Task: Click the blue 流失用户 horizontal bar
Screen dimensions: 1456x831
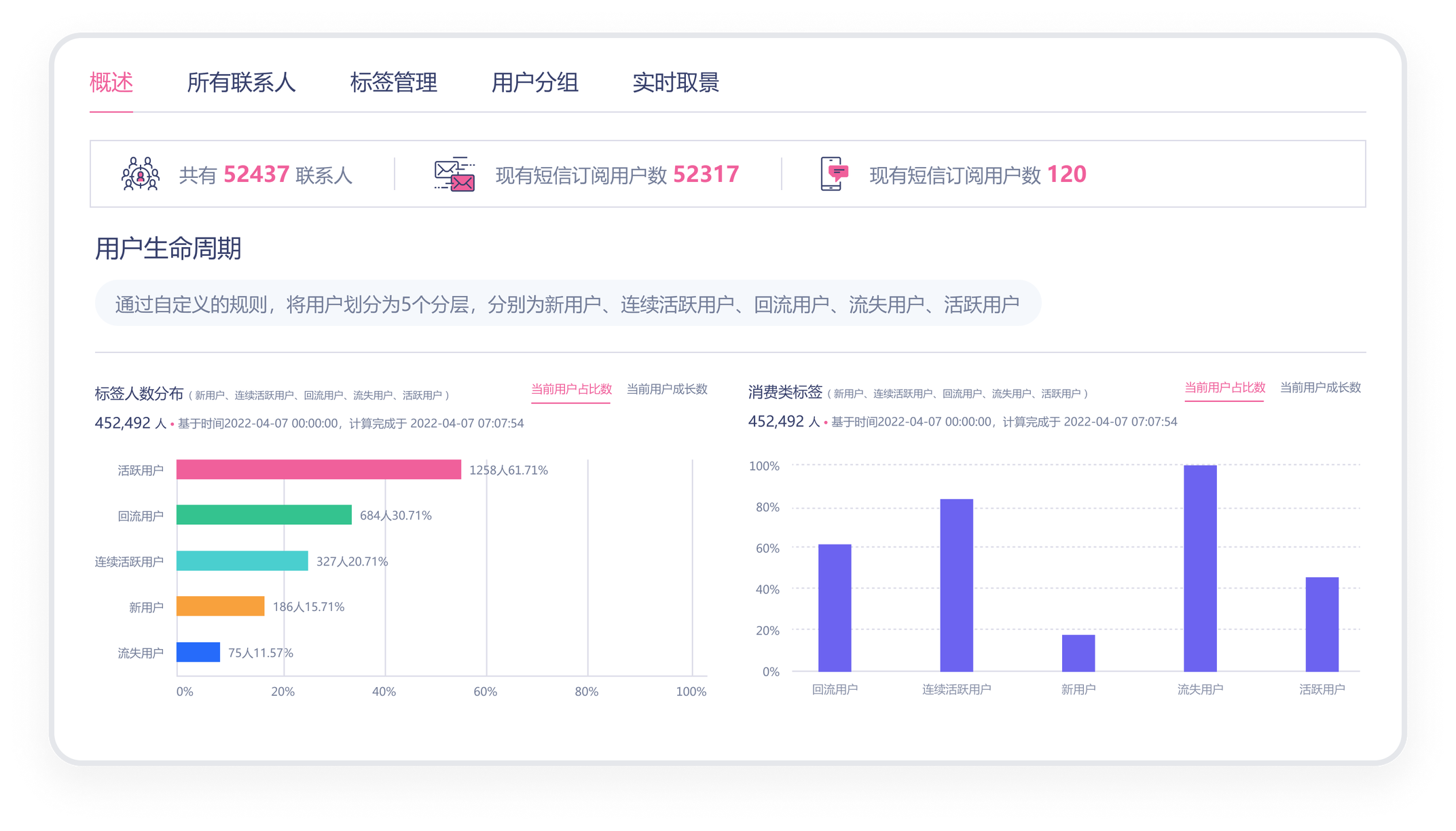Action: 198,652
